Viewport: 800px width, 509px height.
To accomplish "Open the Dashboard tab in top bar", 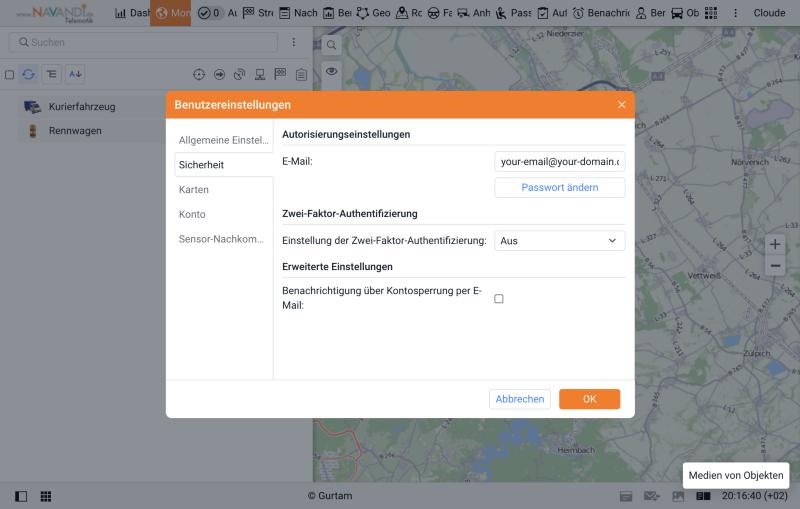I will coord(132,13).
